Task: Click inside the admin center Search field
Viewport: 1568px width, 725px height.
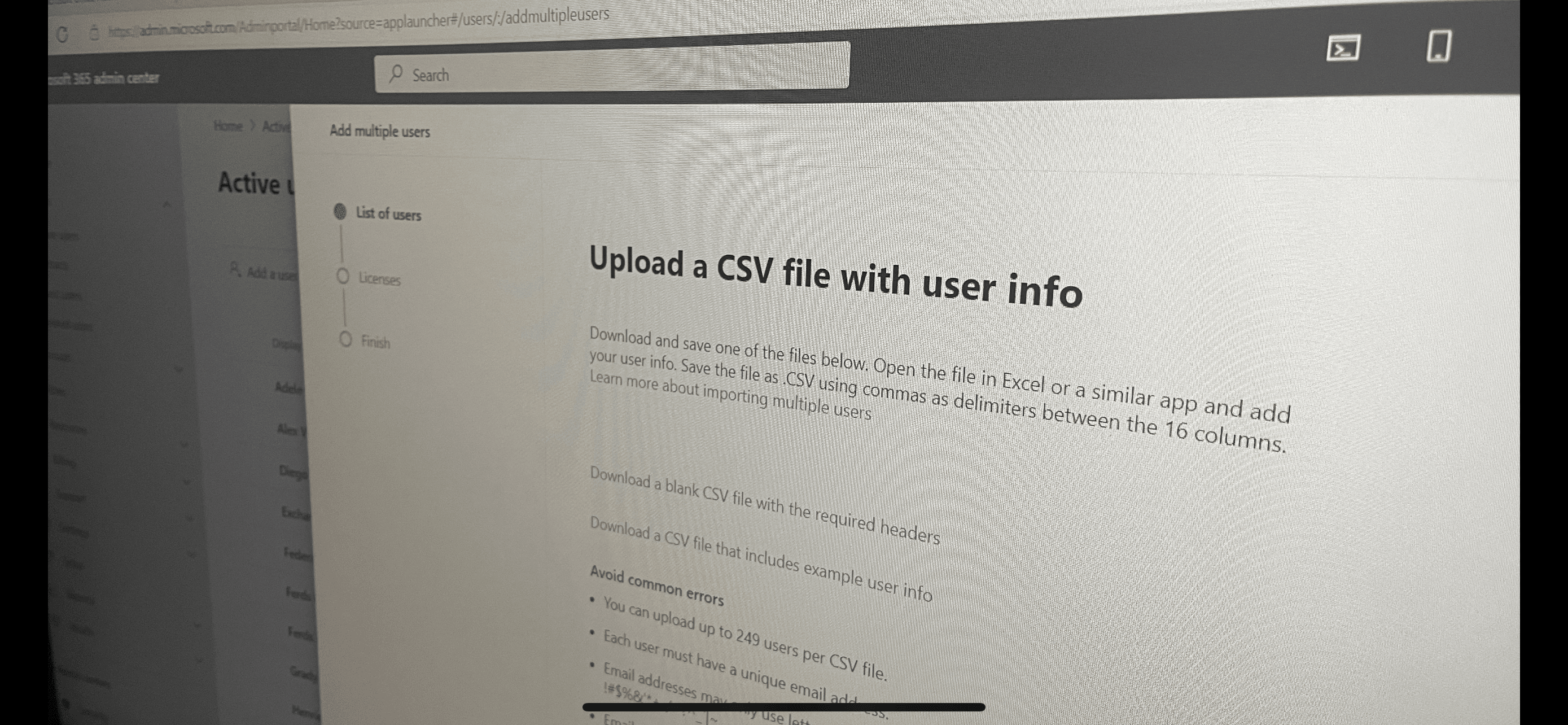Action: coord(612,67)
